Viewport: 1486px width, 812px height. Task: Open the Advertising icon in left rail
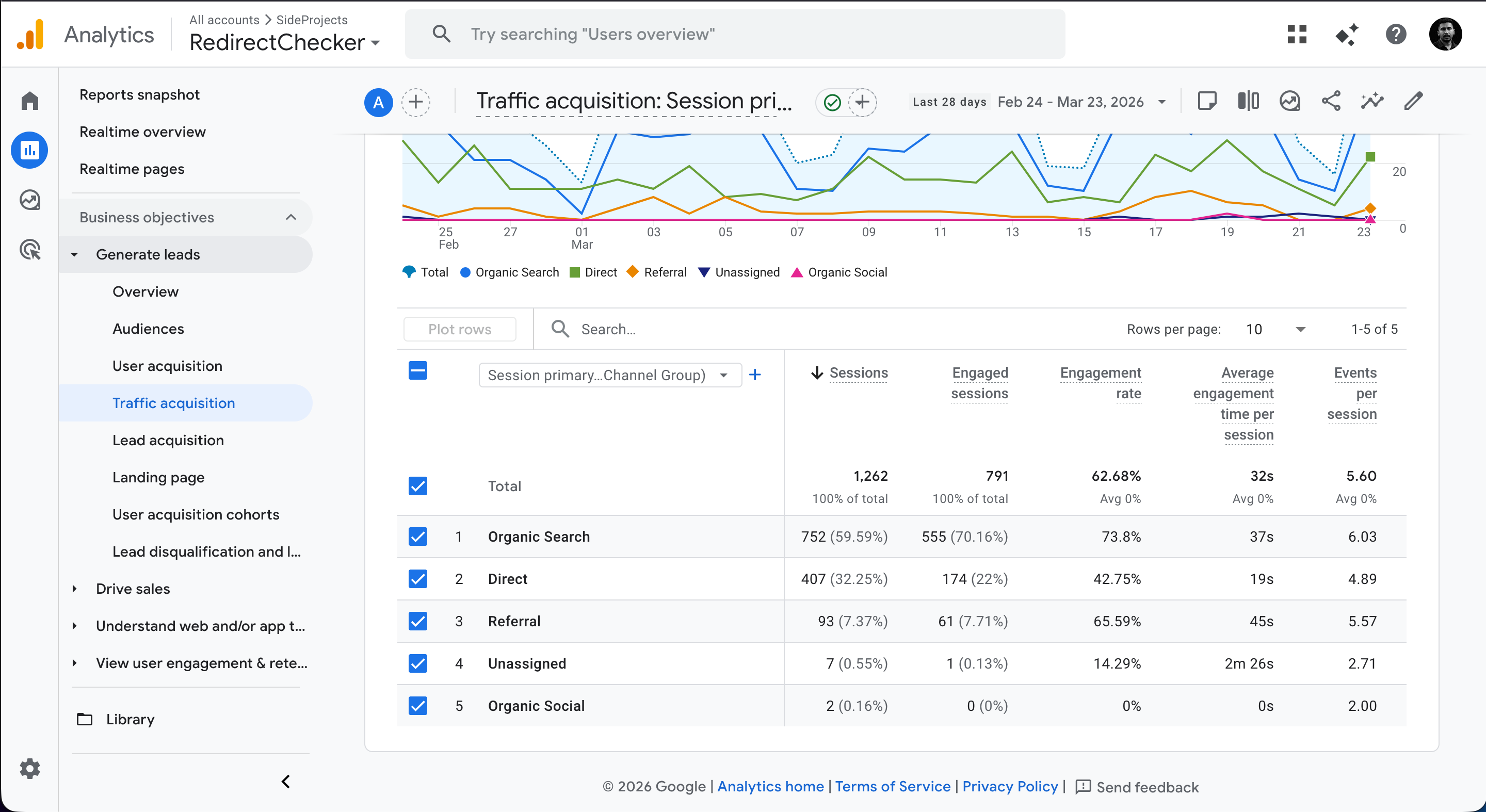coord(30,250)
